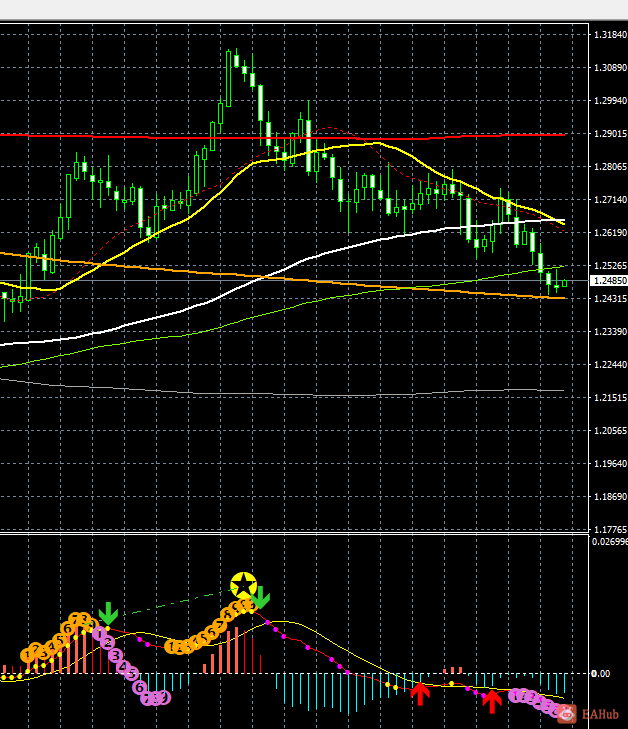Screen dimensions: 628x729
Task: Click the 1.21515 price level label
Action: tap(610, 398)
